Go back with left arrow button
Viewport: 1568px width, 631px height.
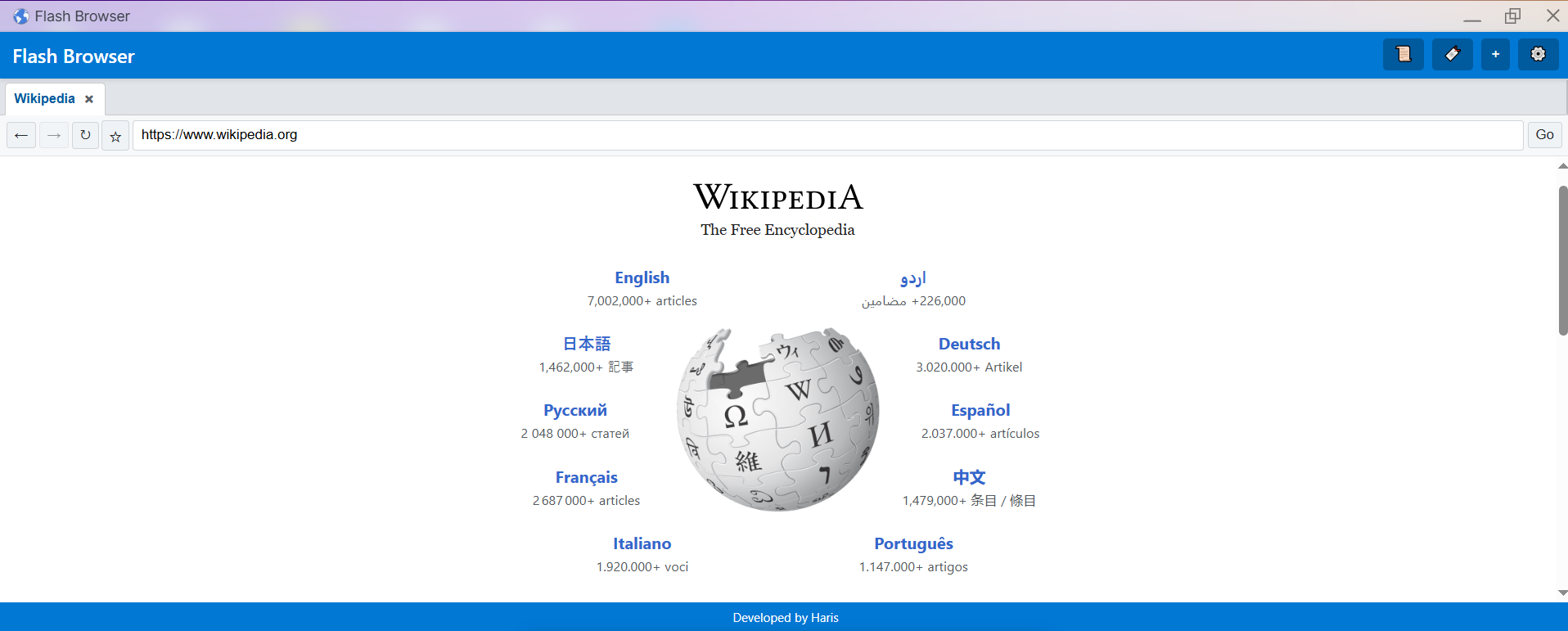(x=21, y=135)
